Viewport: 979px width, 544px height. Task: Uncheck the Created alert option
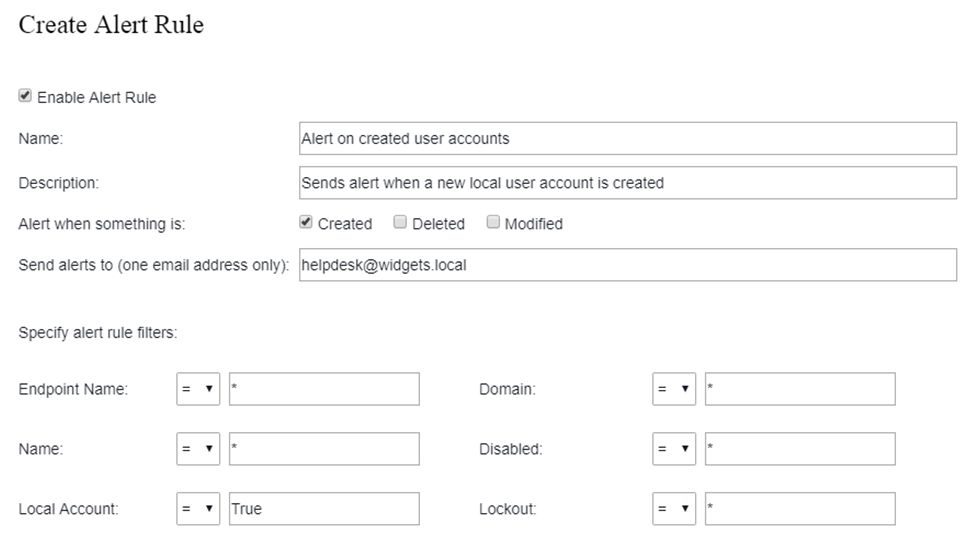tap(306, 223)
